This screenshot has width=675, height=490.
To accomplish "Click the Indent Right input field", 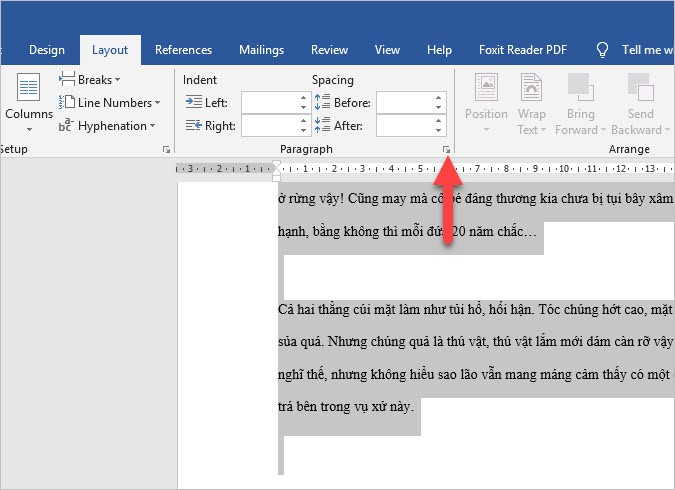I will [x=270, y=125].
